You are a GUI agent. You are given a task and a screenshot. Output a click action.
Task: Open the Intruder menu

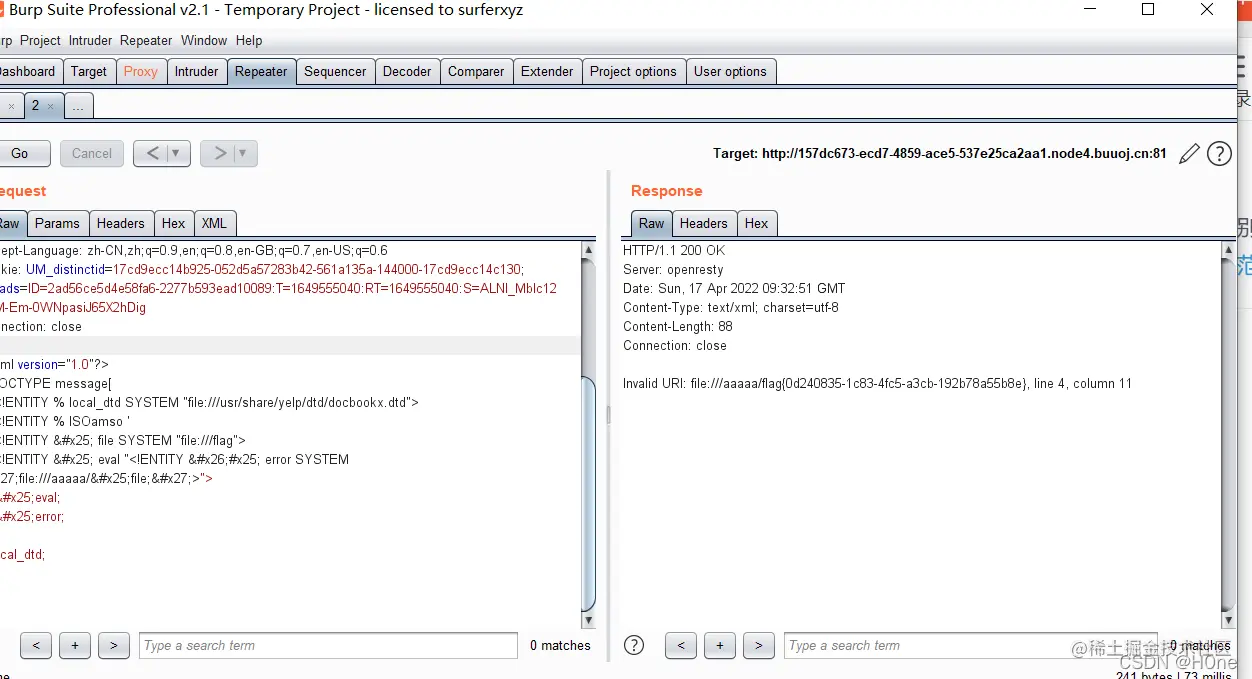click(x=90, y=40)
